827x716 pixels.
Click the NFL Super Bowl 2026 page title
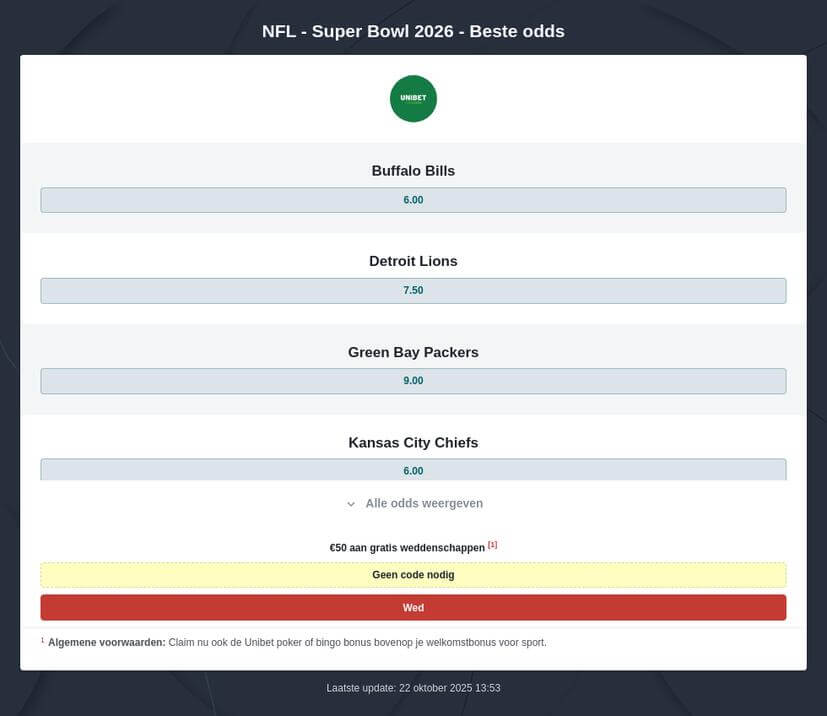(x=413, y=31)
